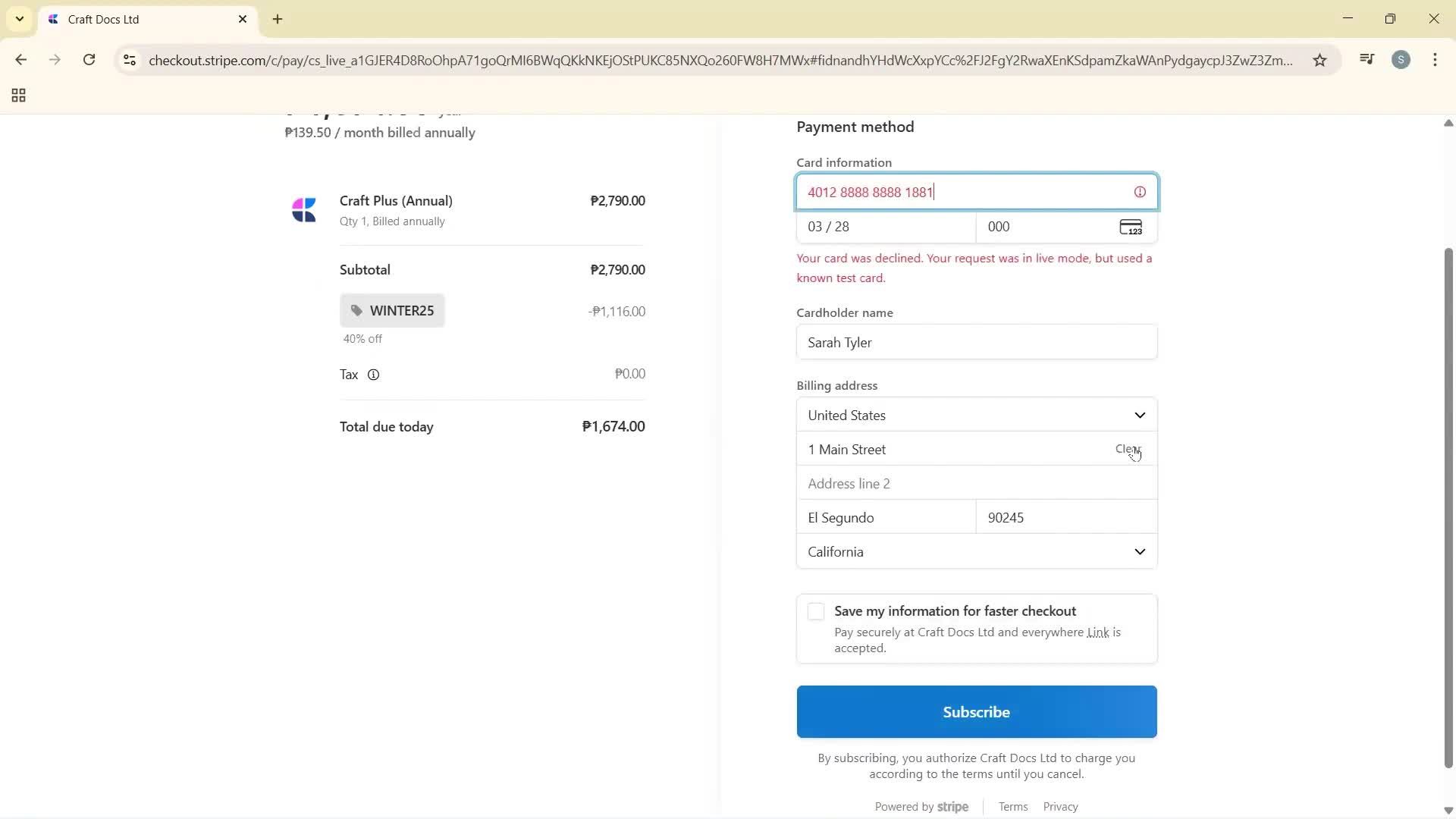Open the California state dropdown
This screenshot has height=819, width=1456.
(976, 551)
